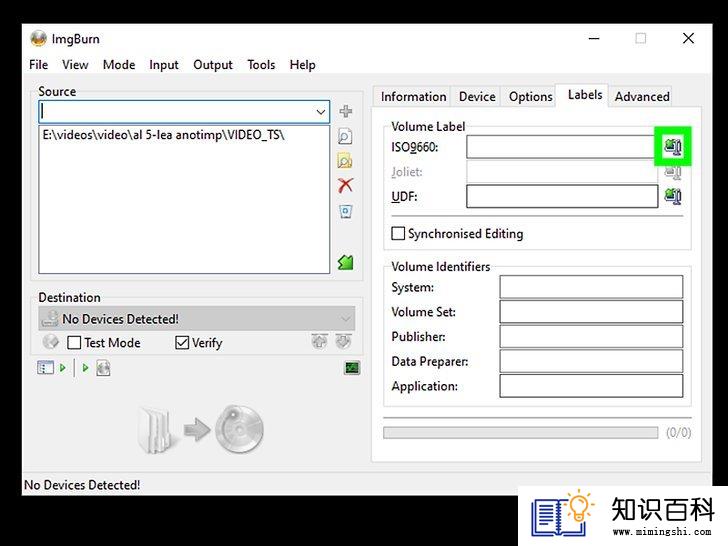The width and height of the screenshot is (728, 546).
Task: Click the ImgBurn title bar app icon
Action: point(39,39)
